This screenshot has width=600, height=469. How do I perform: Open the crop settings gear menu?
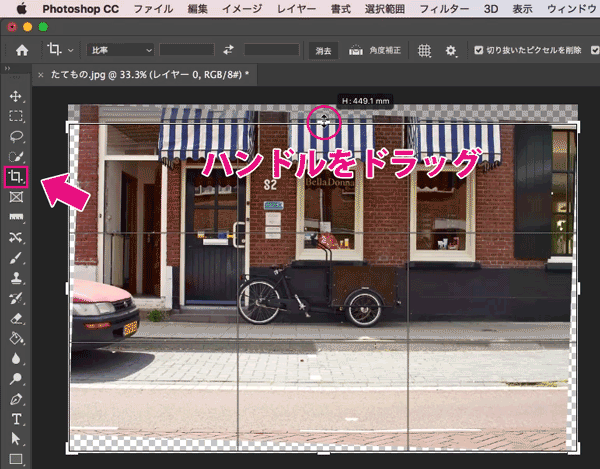pyautogui.click(x=451, y=49)
